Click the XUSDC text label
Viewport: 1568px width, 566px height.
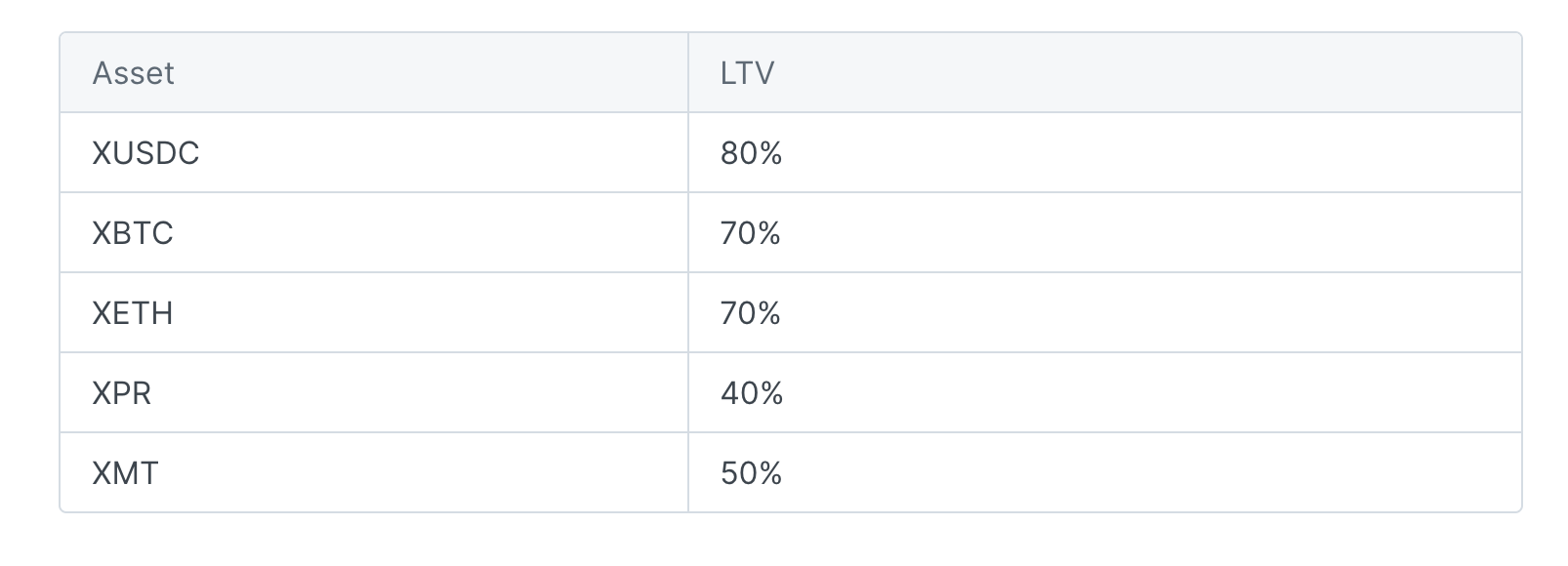click(145, 153)
